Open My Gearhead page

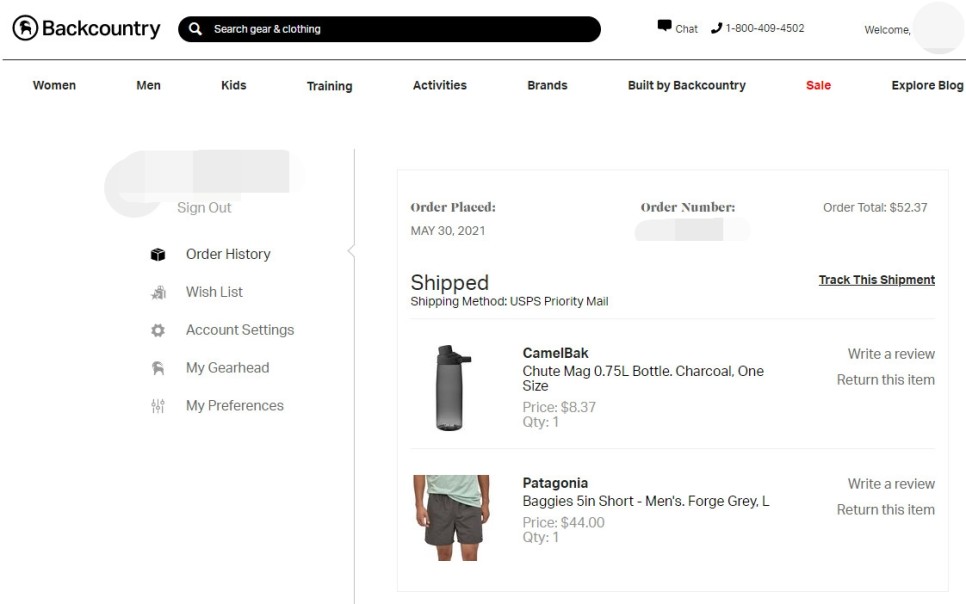227,367
